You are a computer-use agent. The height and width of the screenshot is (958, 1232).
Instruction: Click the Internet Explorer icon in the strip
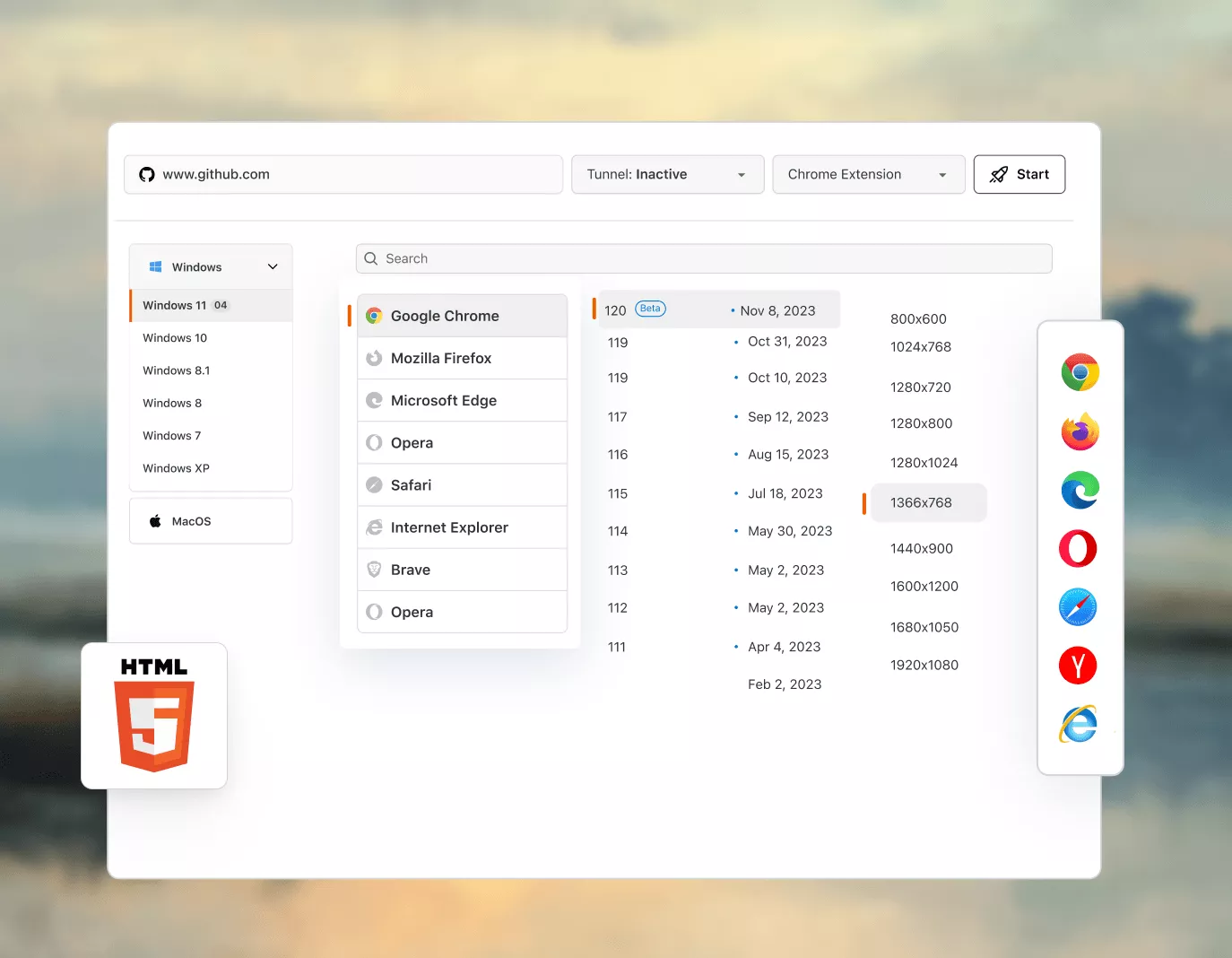click(x=1078, y=724)
